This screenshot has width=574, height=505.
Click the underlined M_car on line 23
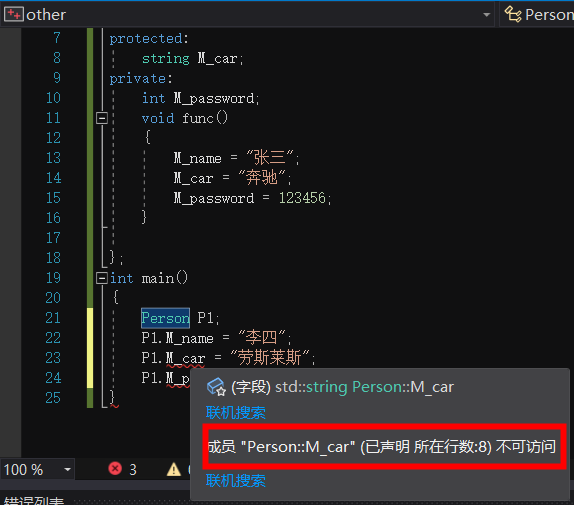[x=185, y=358]
